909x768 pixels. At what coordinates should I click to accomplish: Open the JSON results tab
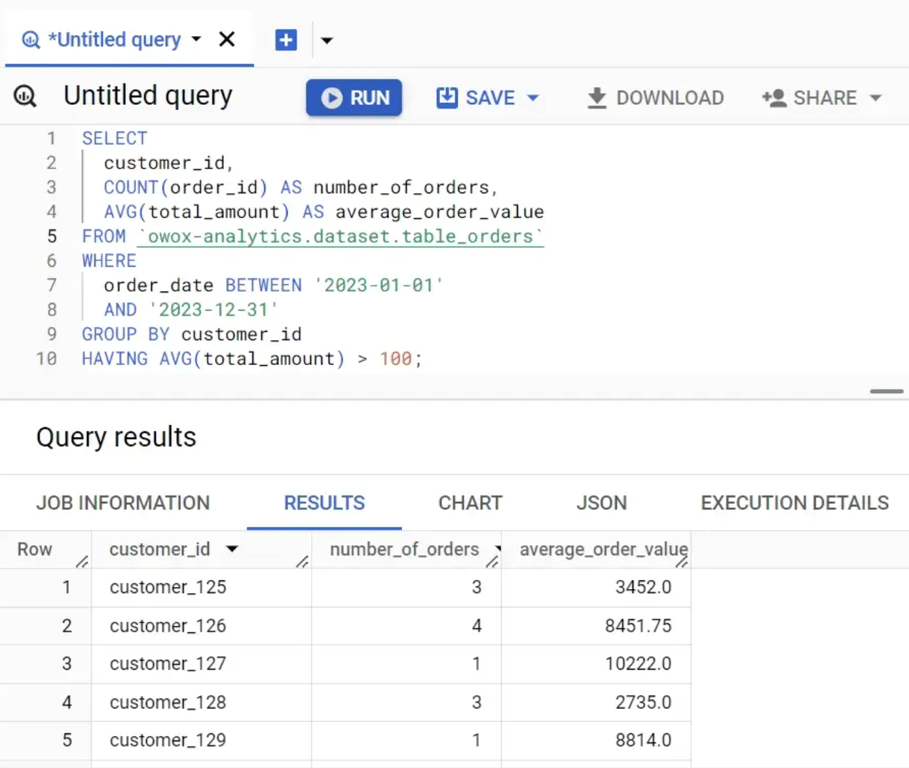[602, 503]
